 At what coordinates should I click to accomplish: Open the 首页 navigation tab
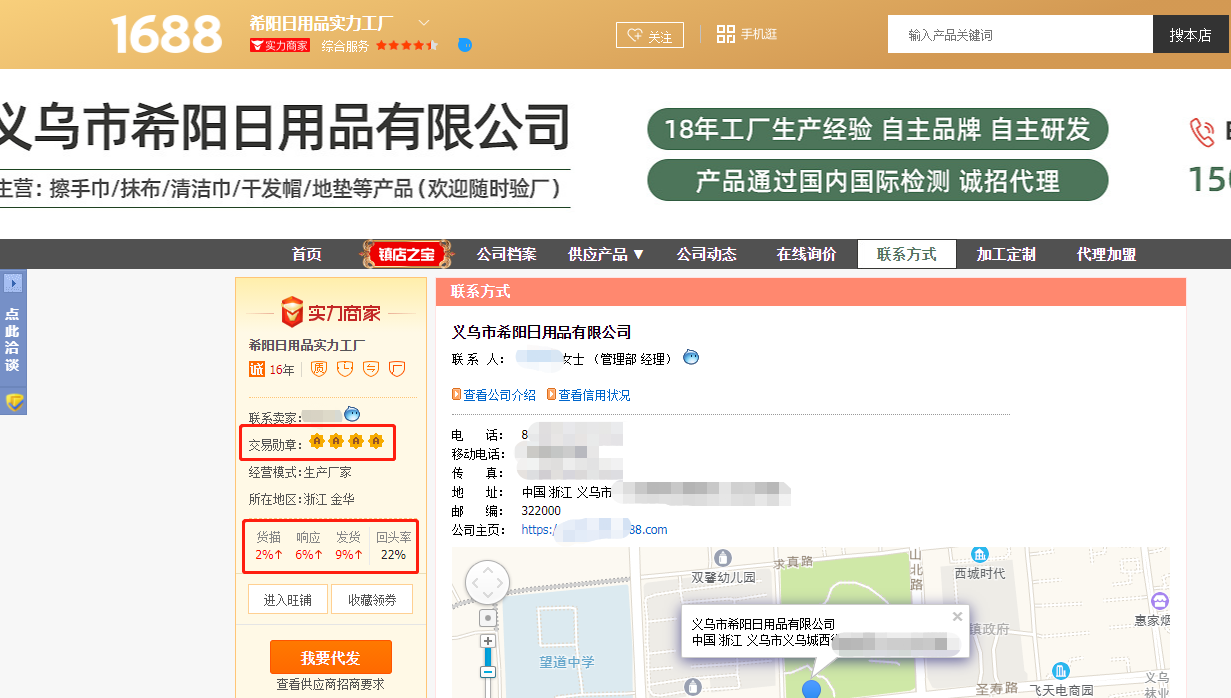click(x=307, y=254)
